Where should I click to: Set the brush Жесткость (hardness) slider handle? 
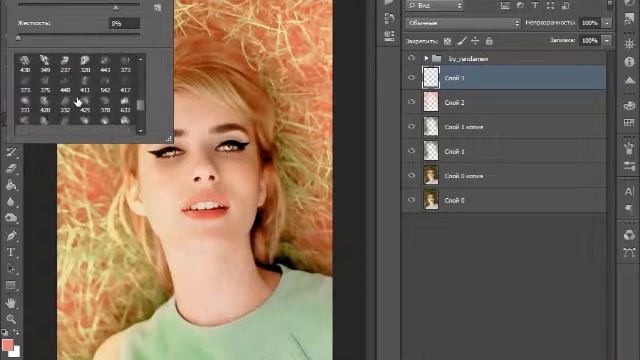point(18,38)
